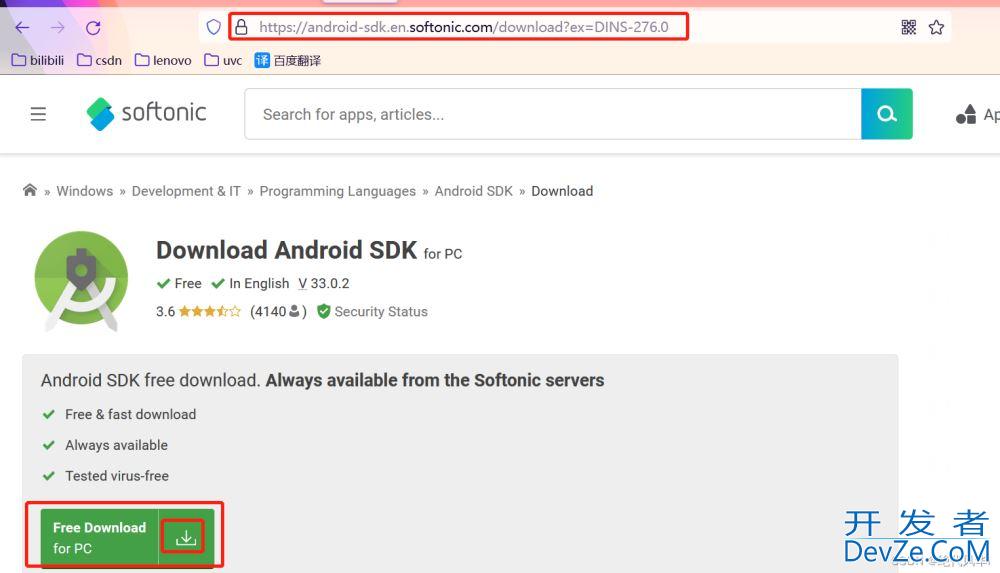1000x573 pixels.
Task: Select the Free & fast download text
Action: click(131, 414)
